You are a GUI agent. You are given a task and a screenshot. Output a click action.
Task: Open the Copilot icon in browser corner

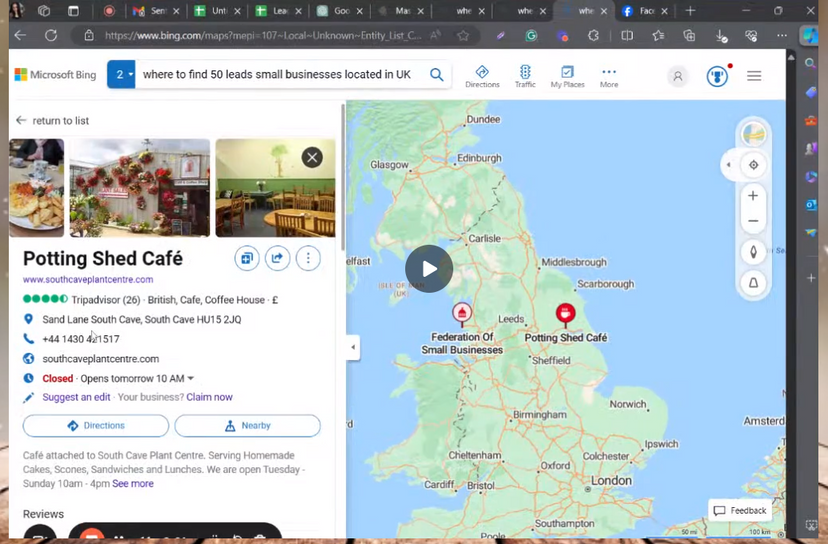click(x=810, y=35)
